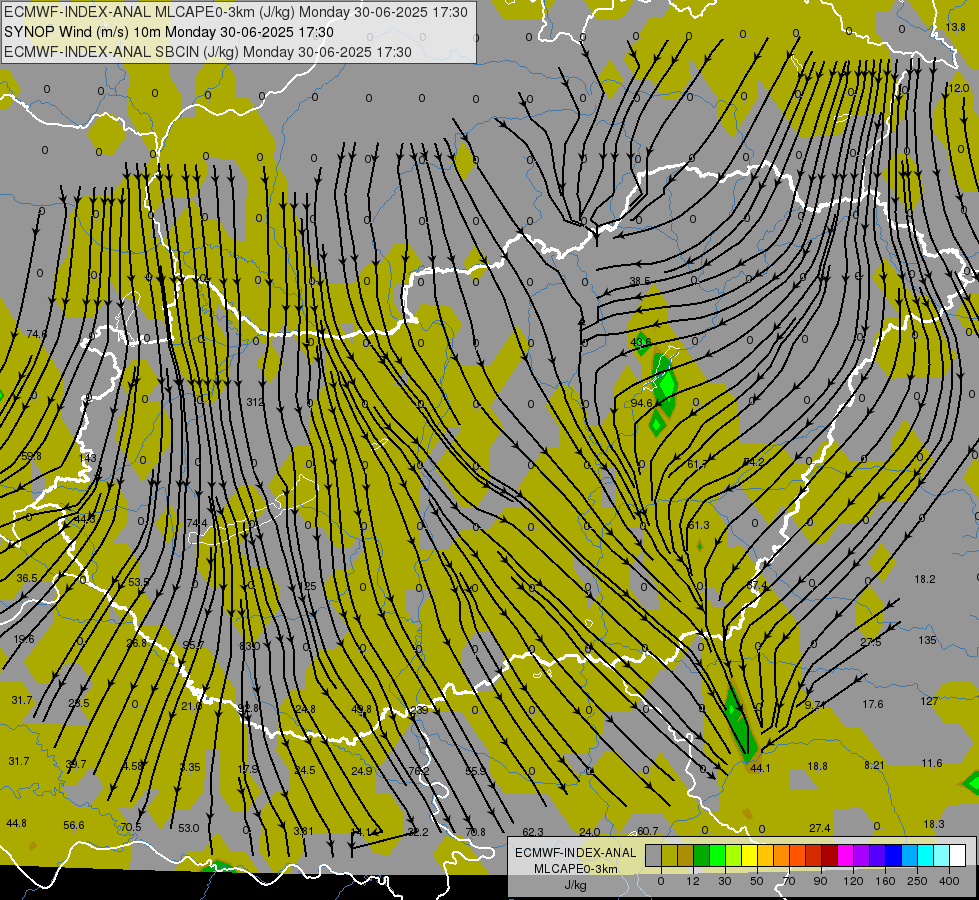Click the ECMWF-INDEX-ANAL label in the color legend

(576, 853)
